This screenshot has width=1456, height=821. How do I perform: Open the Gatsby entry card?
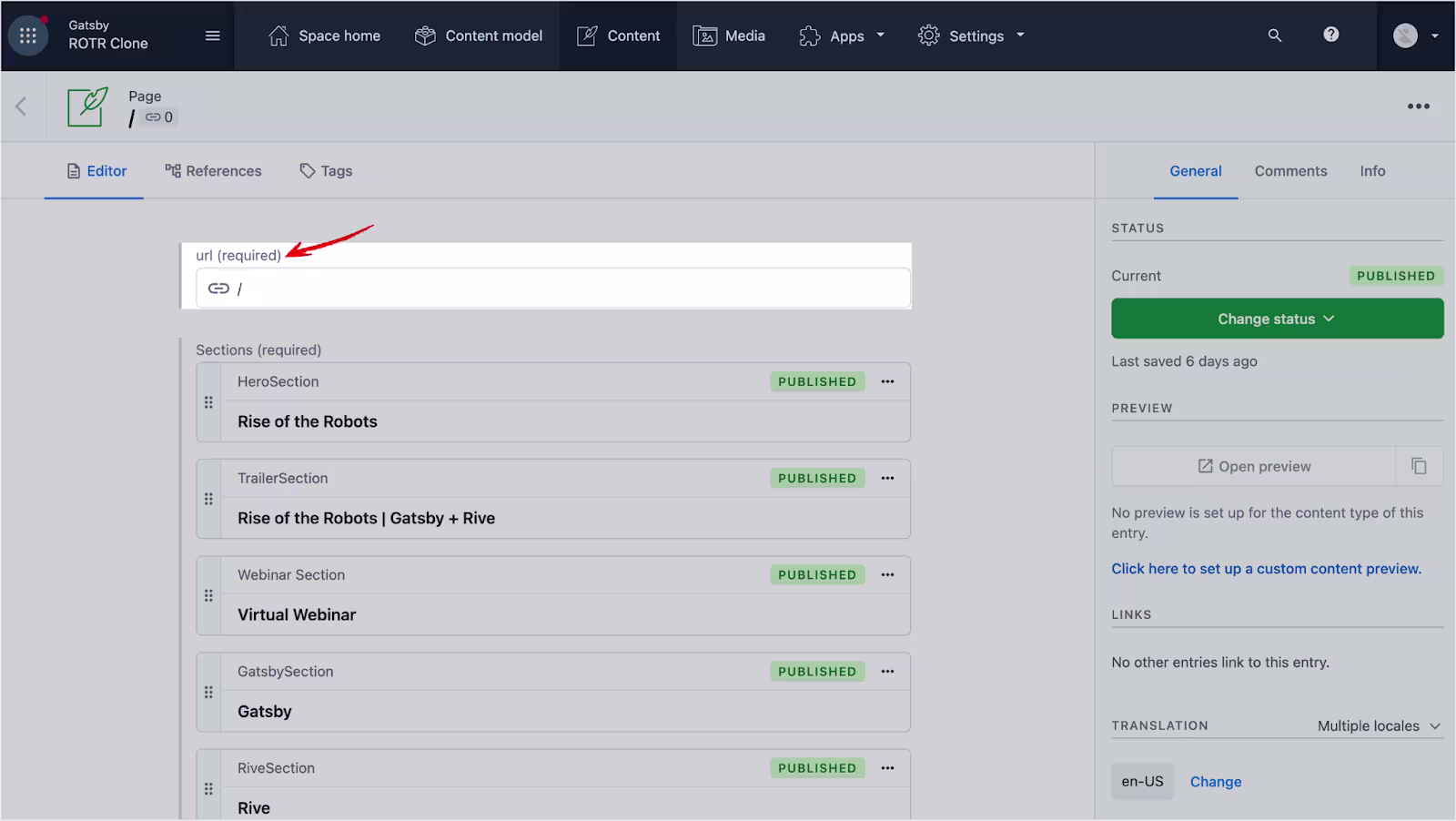pyautogui.click(x=553, y=692)
